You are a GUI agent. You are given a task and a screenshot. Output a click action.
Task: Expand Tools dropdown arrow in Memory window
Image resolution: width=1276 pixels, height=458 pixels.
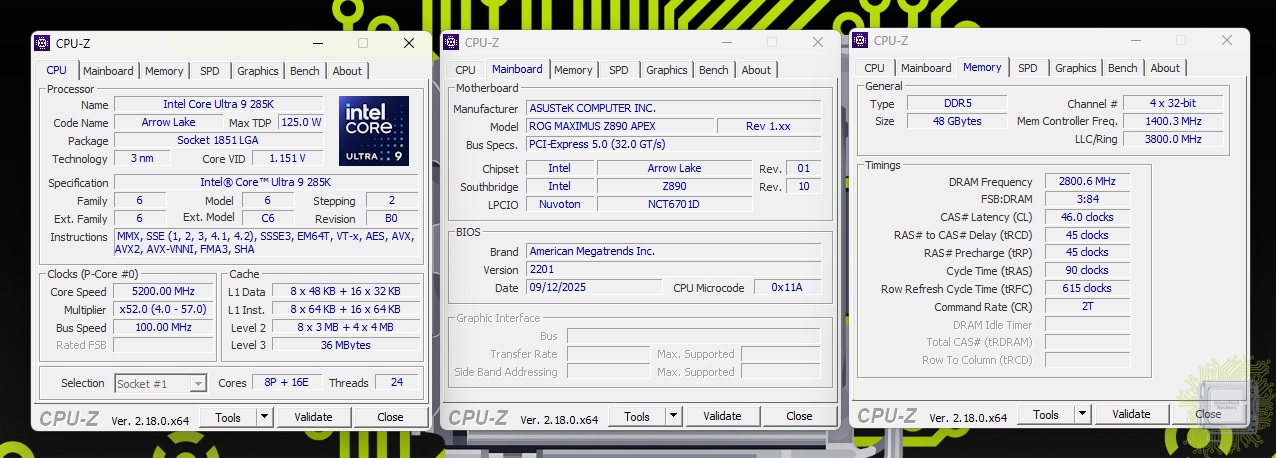click(x=1082, y=414)
